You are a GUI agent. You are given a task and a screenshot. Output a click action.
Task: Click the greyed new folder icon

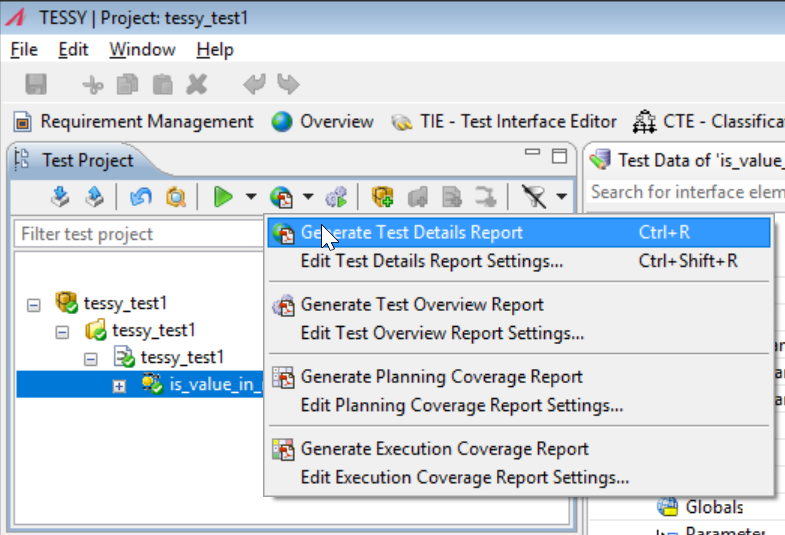[x=418, y=197]
